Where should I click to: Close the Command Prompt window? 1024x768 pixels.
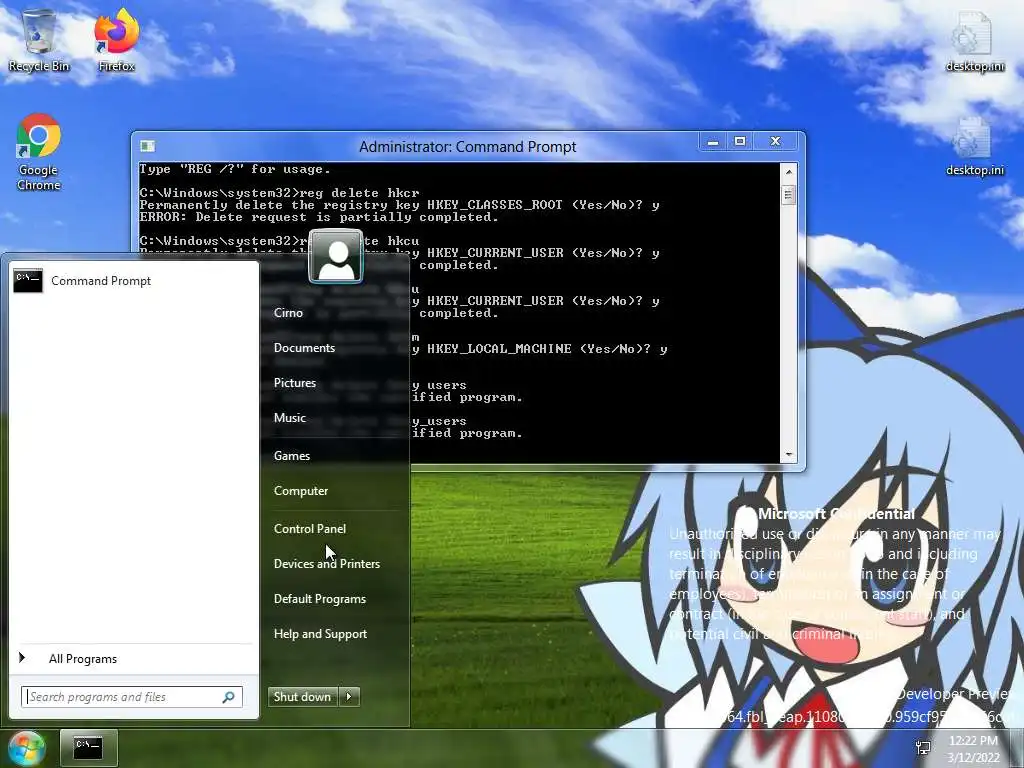point(775,141)
